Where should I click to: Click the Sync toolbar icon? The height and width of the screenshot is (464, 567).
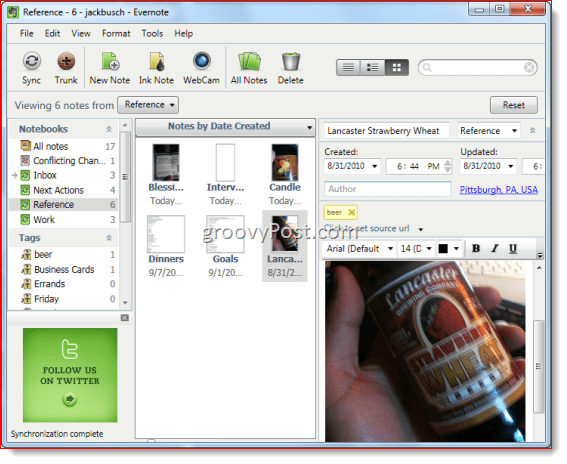(x=31, y=68)
